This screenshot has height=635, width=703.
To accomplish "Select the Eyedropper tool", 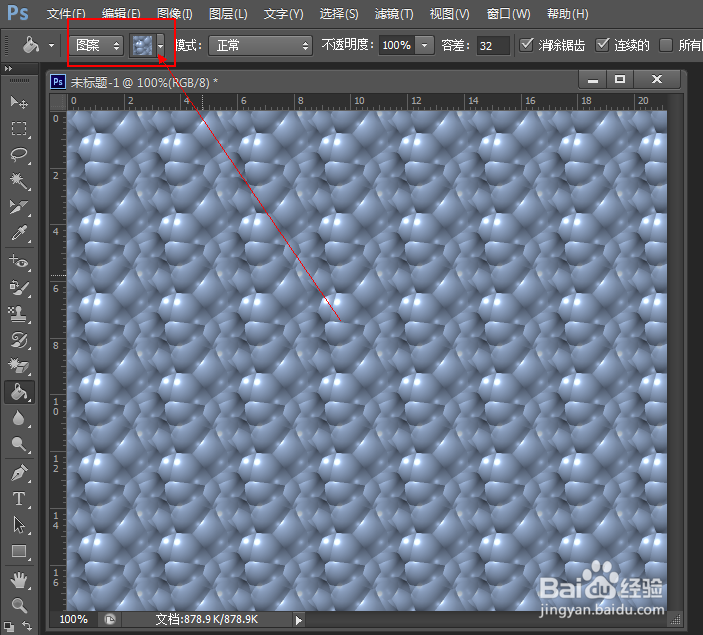I will point(19,233).
